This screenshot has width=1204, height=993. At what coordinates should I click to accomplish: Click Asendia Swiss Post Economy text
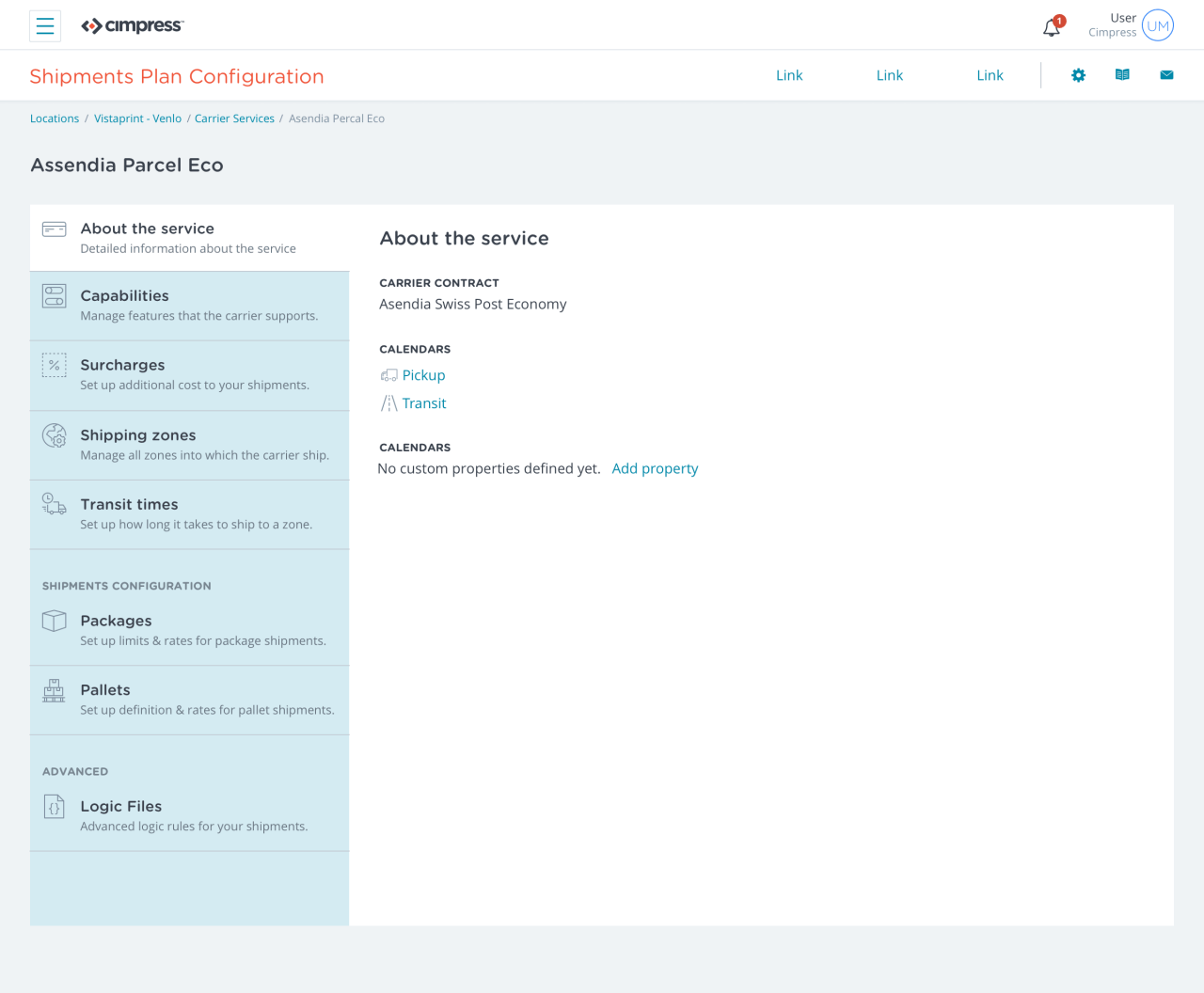click(x=473, y=304)
